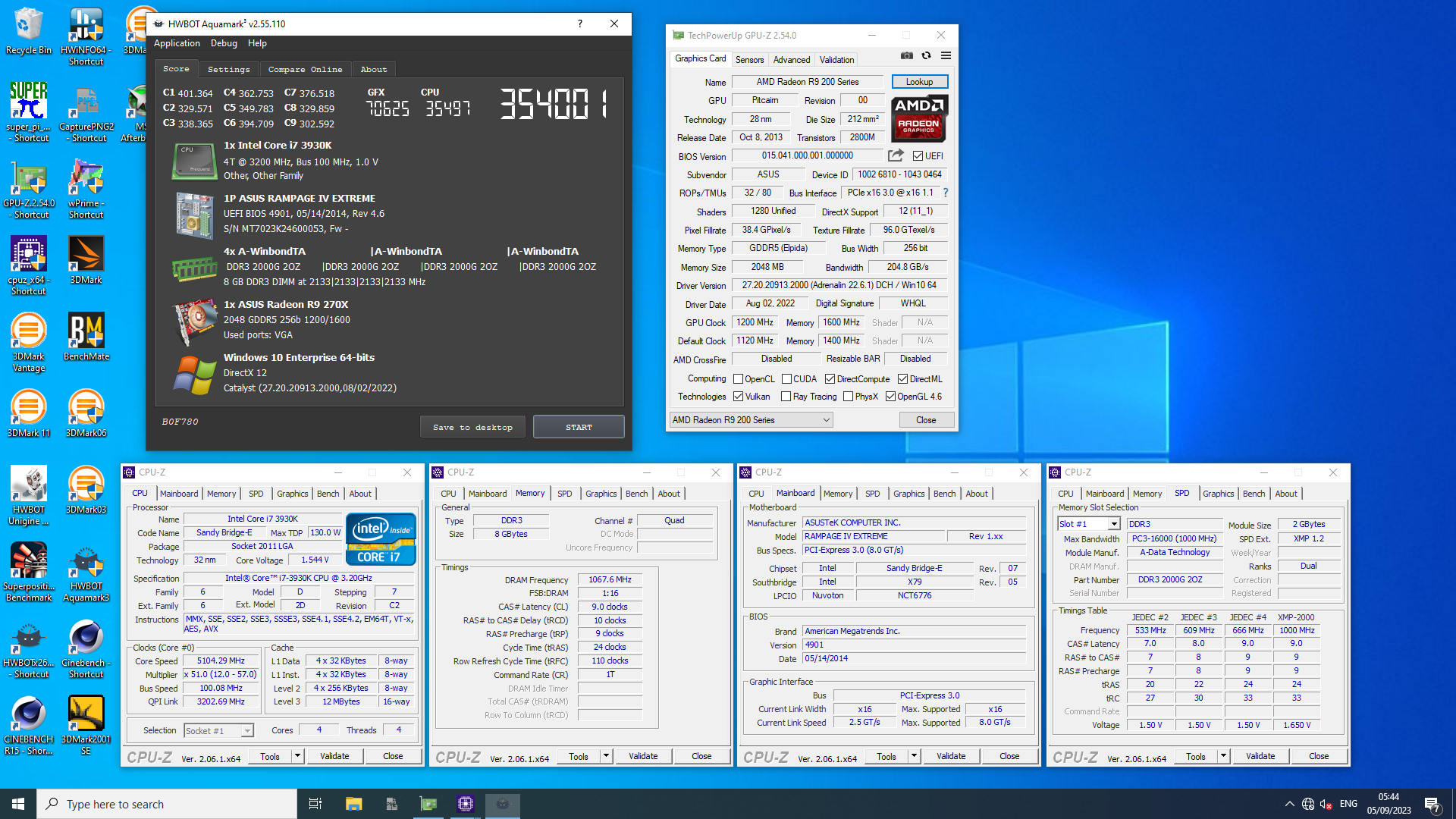This screenshot has height=819, width=1456.
Task: Expand Tools dropdown arrow in CPU-Z SPD window
Action: pos(1223,756)
